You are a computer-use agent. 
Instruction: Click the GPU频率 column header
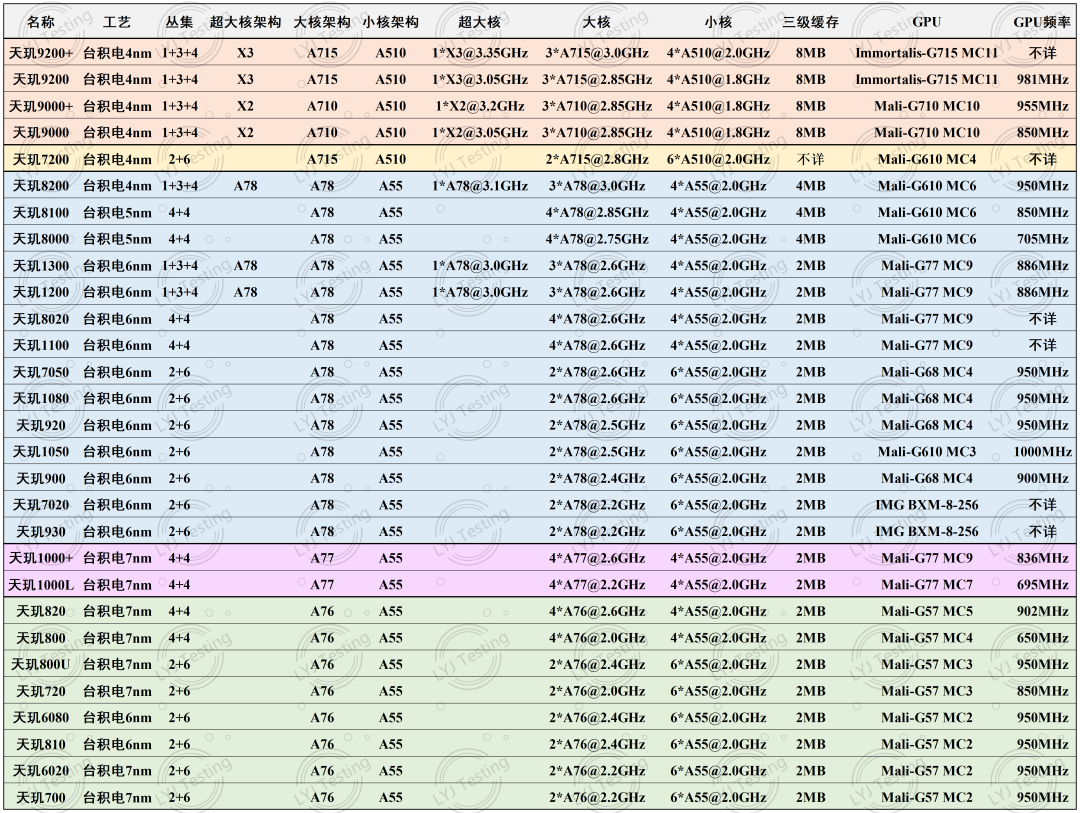pyautogui.click(x=1042, y=22)
